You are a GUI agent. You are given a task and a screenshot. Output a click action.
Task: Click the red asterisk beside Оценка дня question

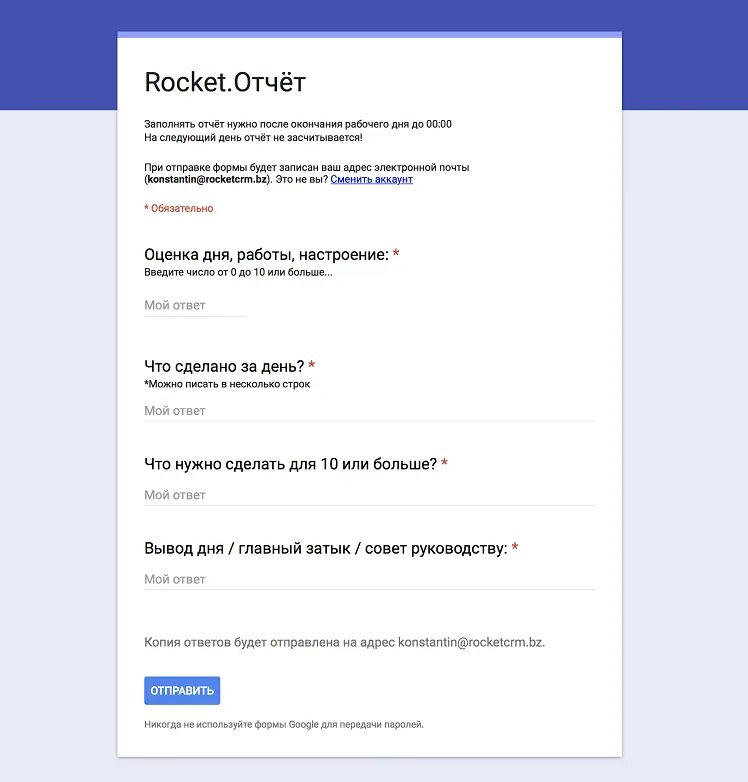[396, 253]
